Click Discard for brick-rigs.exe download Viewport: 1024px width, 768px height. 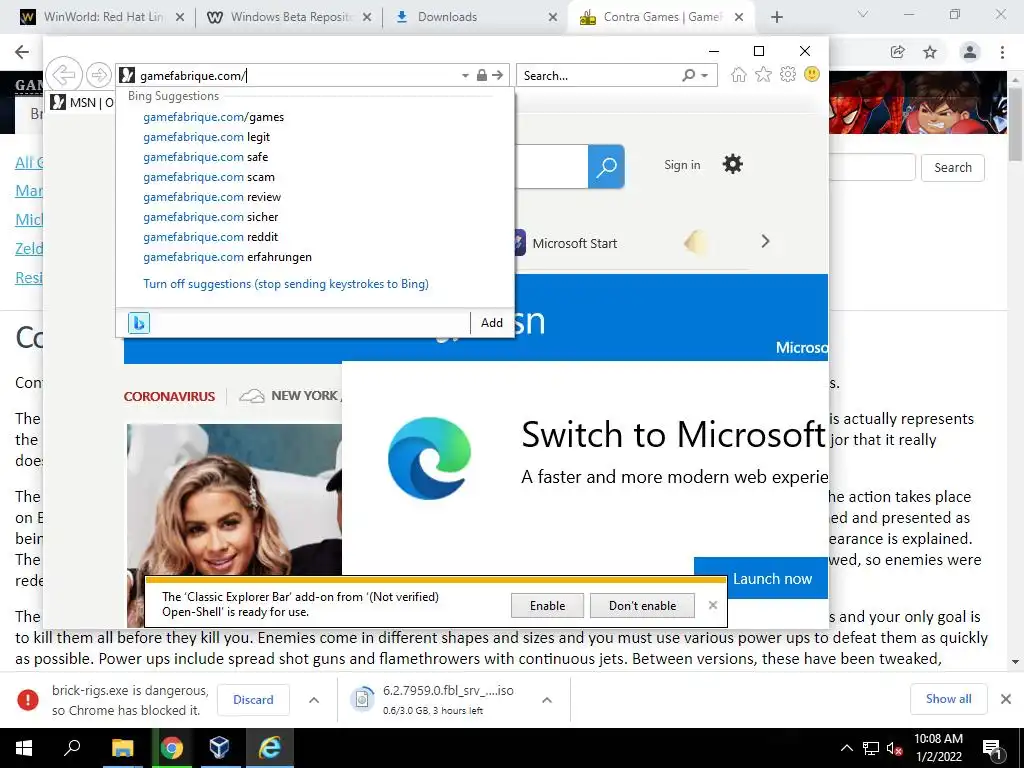click(253, 700)
